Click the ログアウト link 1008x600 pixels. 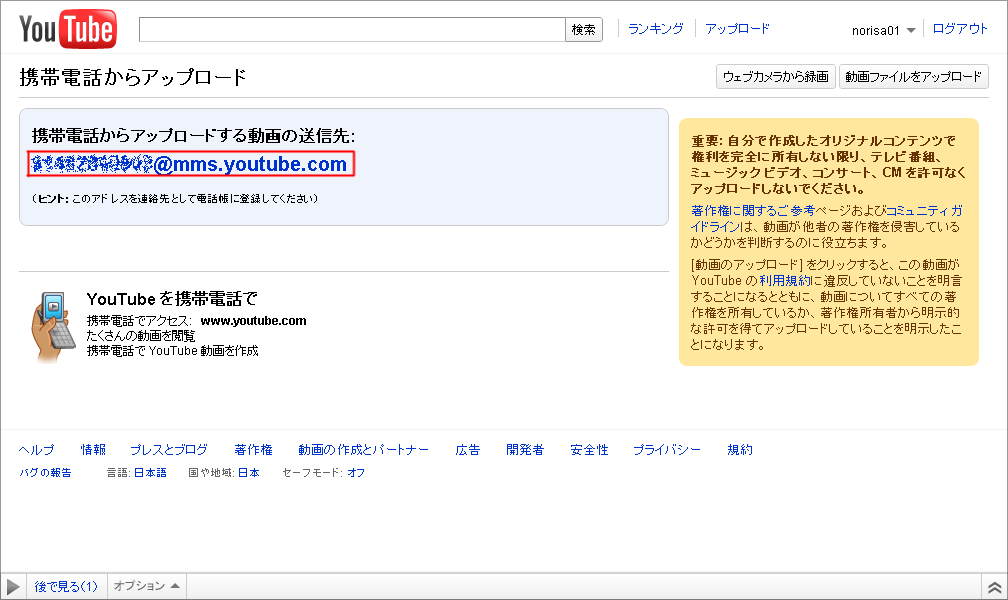960,29
